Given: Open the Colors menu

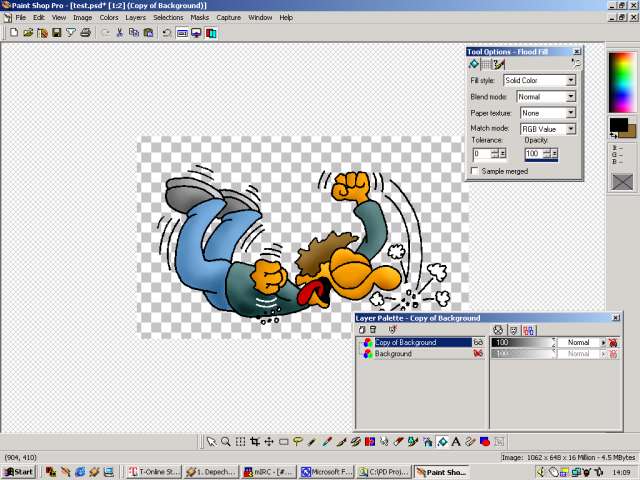Looking at the screenshot, I should click(x=109, y=18).
